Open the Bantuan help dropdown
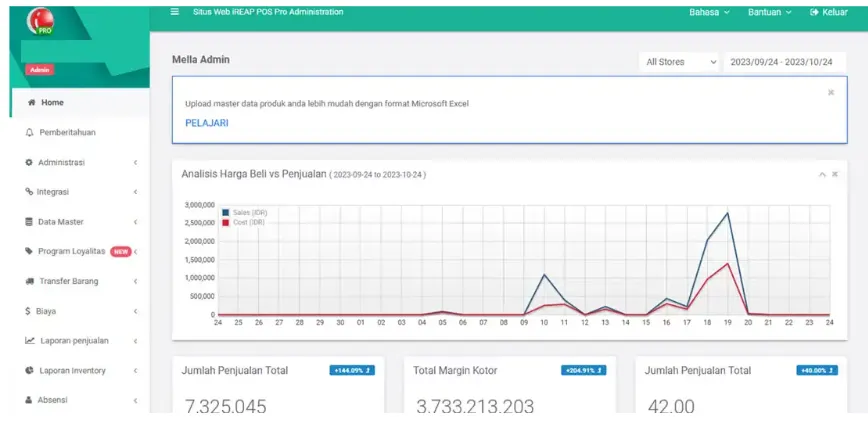Image resolution: width=868 pixels, height=435 pixels. (x=769, y=12)
